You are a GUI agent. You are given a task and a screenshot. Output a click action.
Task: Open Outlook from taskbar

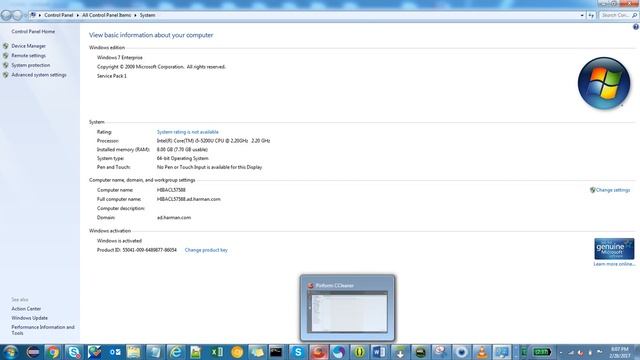(x=115, y=352)
